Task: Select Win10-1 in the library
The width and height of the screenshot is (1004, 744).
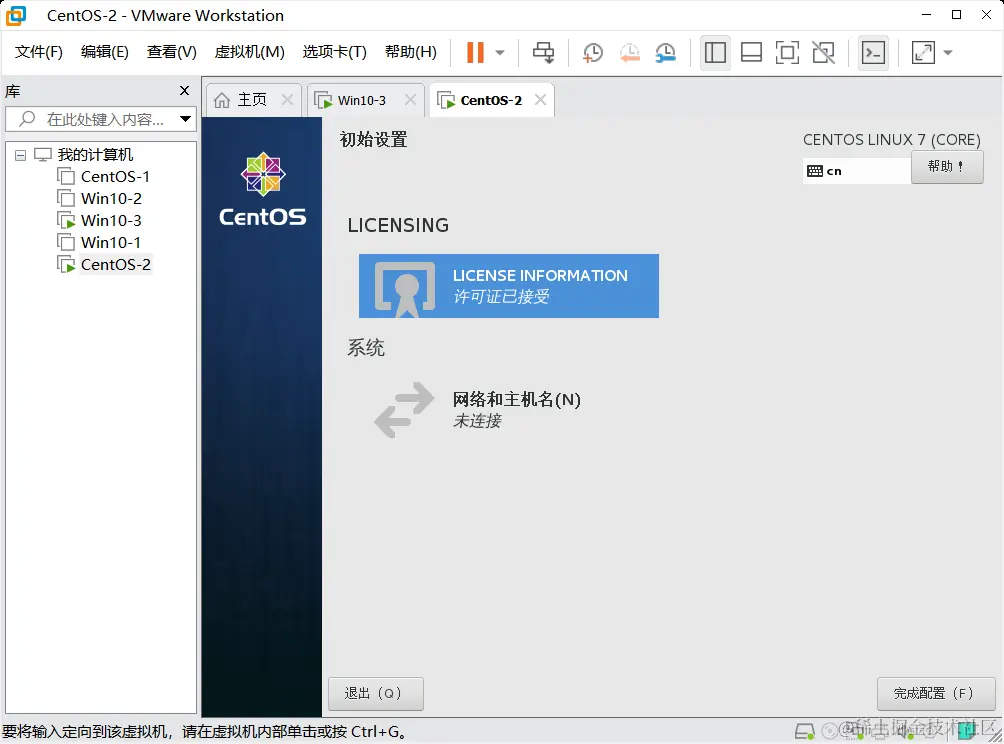Action: (111, 243)
